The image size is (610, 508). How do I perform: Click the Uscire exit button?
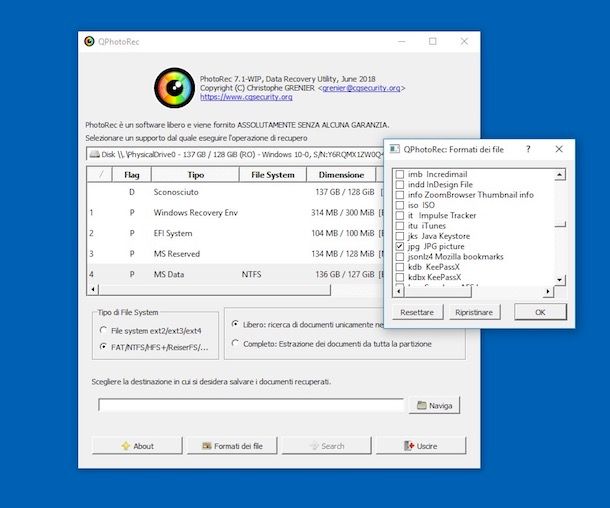click(421, 446)
